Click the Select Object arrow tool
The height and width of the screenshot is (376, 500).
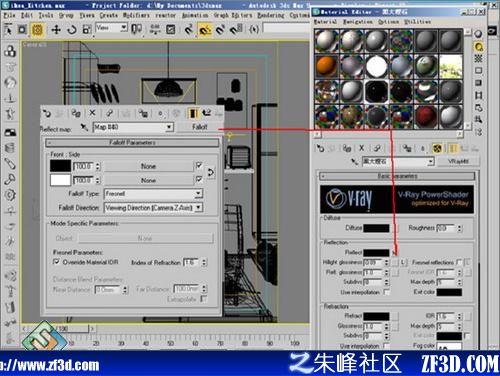coord(8,30)
